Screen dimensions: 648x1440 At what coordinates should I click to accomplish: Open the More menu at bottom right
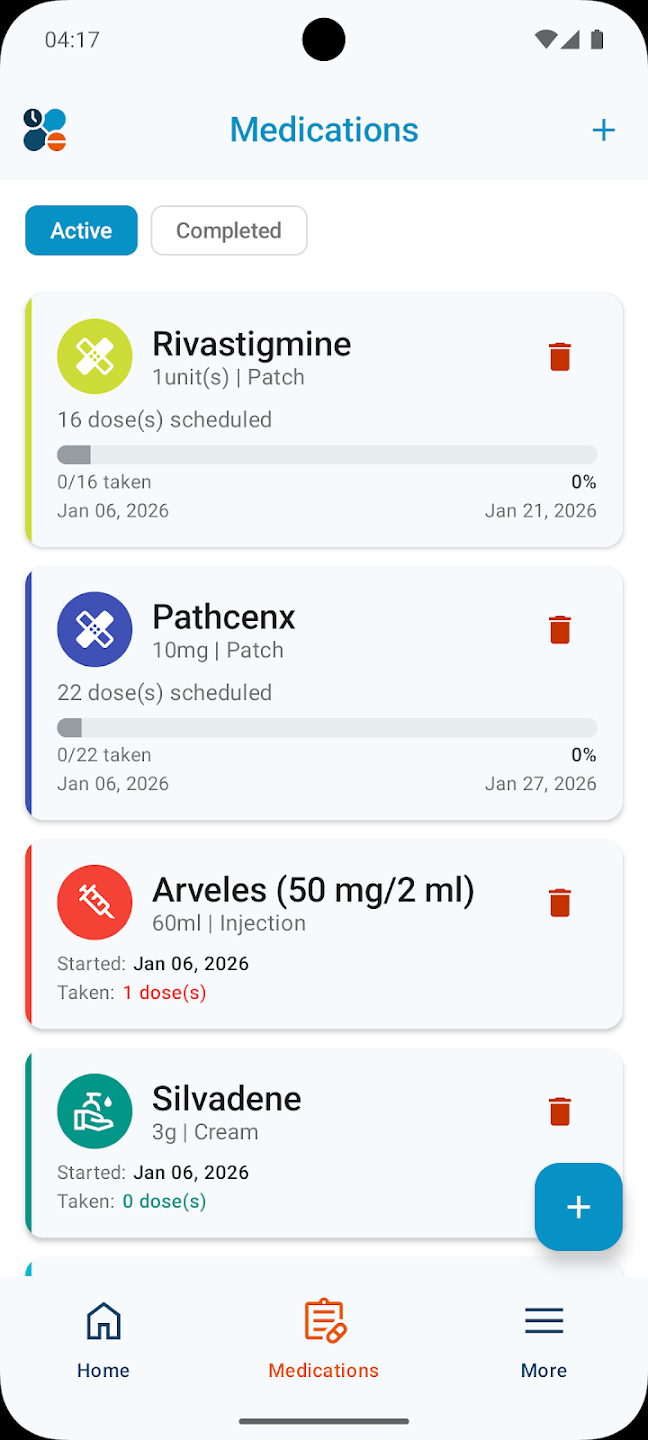pyautogui.click(x=543, y=1338)
